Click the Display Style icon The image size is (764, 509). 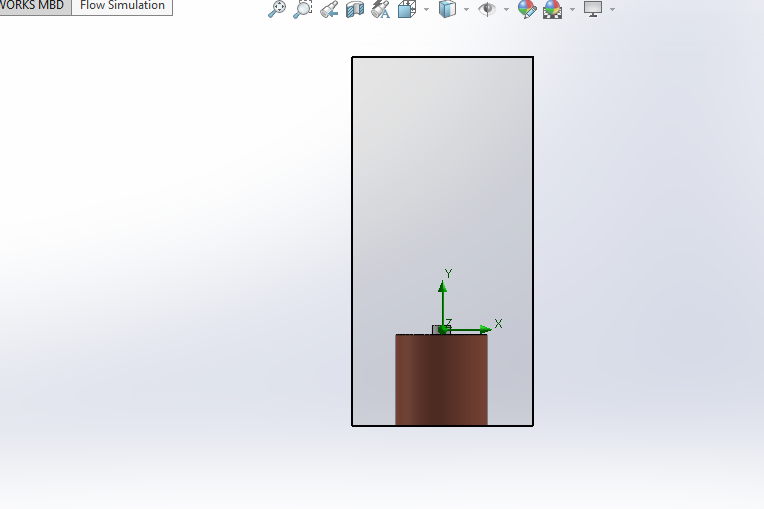447,9
